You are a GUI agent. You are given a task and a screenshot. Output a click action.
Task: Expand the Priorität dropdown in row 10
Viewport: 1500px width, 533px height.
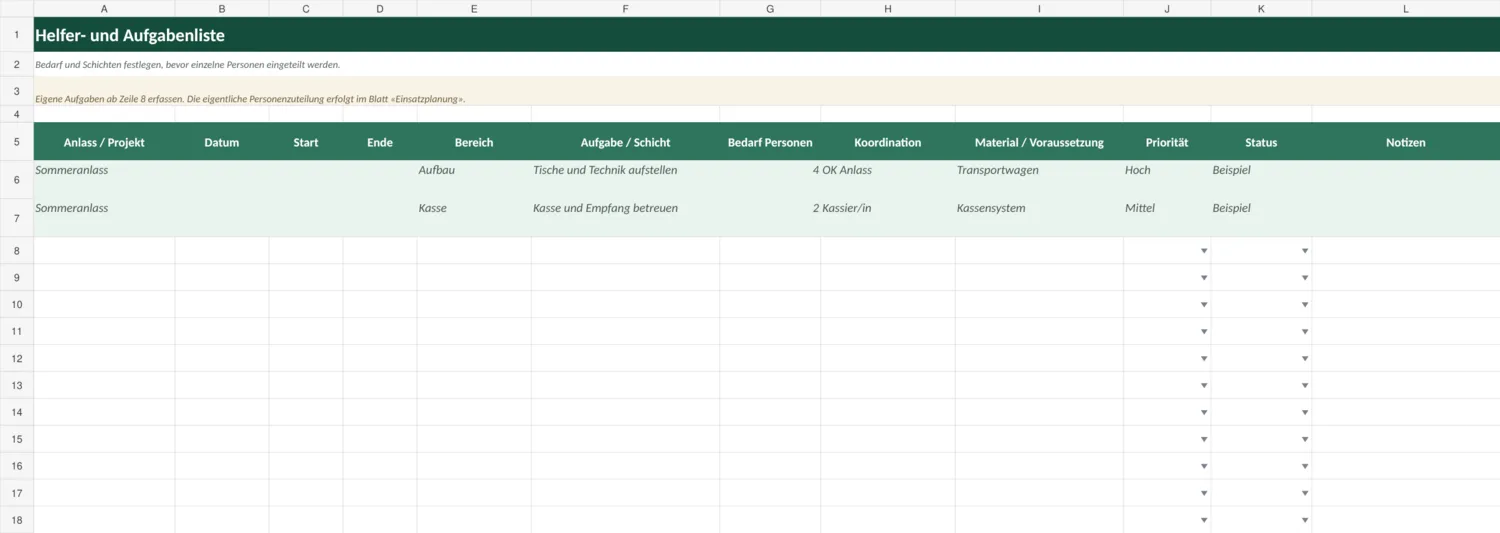pyautogui.click(x=1204, y=305)
